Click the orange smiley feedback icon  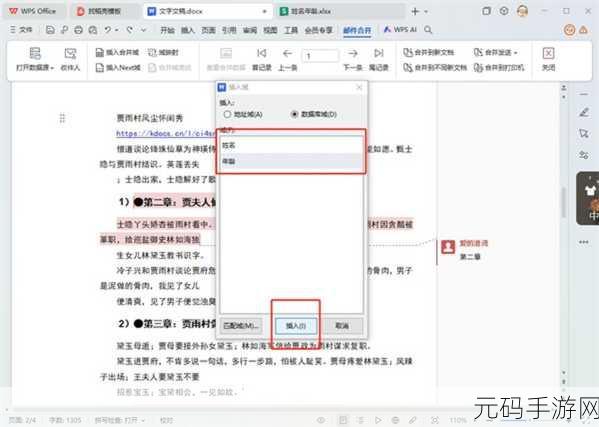click(569, 30)
